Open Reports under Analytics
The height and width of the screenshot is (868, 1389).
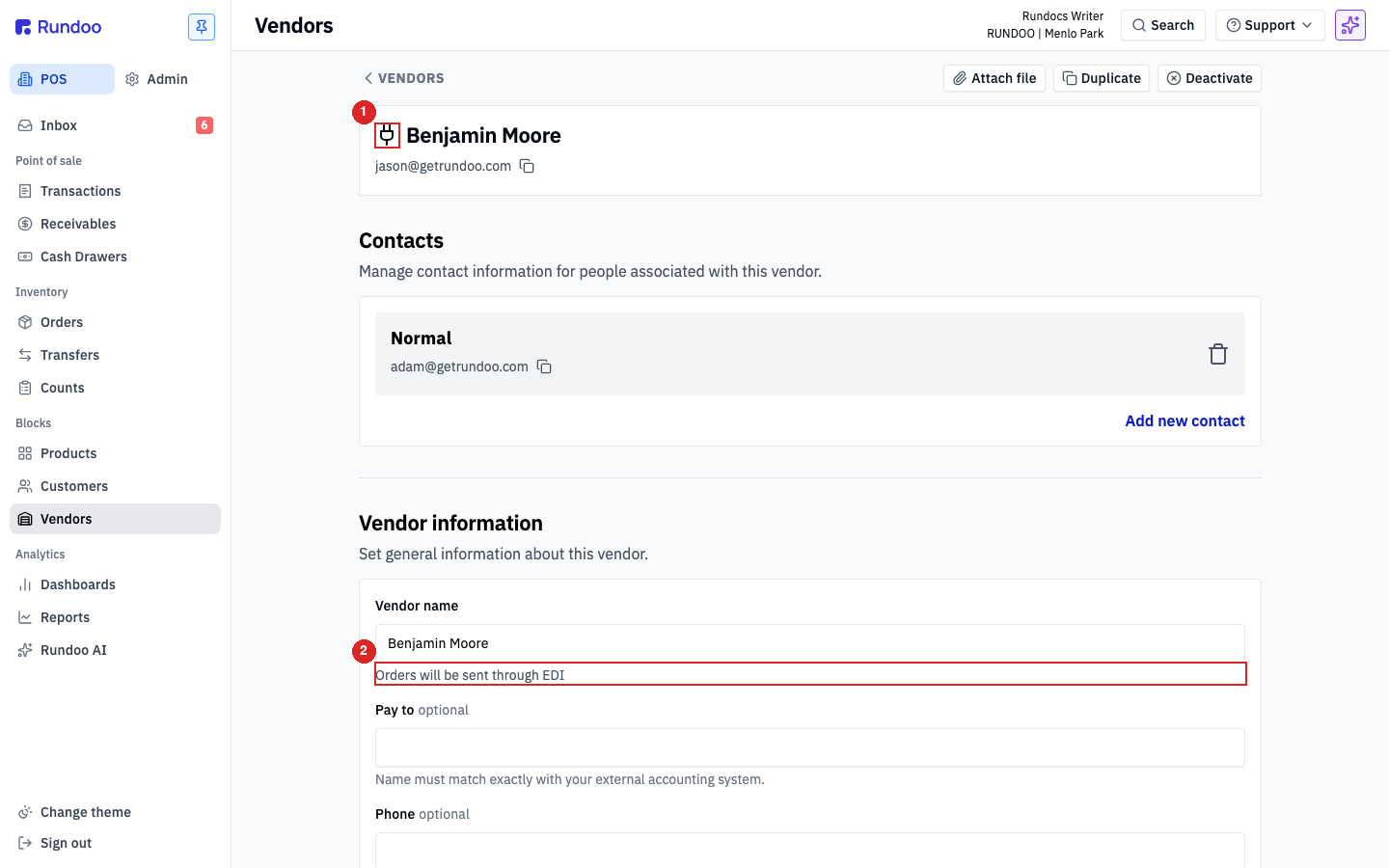(115, 617)
